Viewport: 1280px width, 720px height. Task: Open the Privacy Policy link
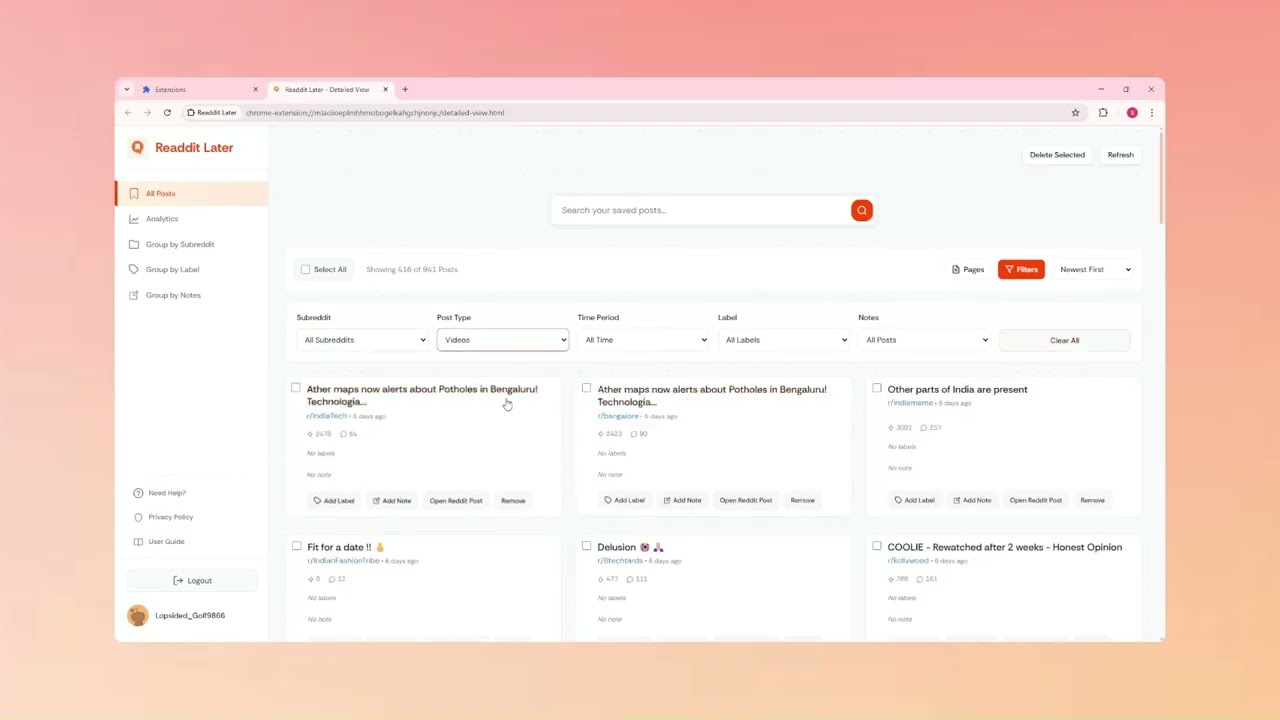(x=171, y=517)
